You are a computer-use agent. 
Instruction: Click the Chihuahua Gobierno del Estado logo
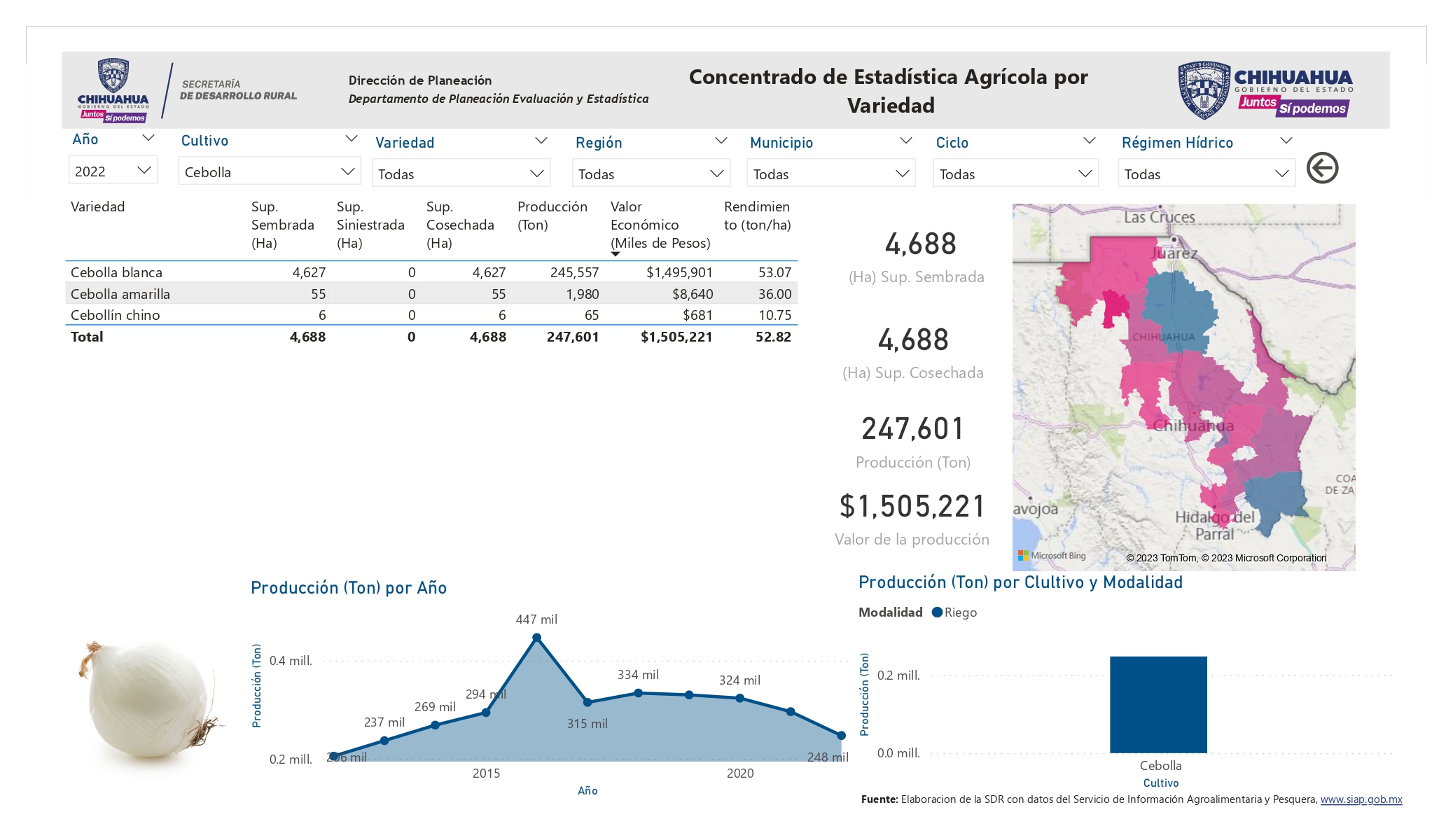(x=1265, y=90)
